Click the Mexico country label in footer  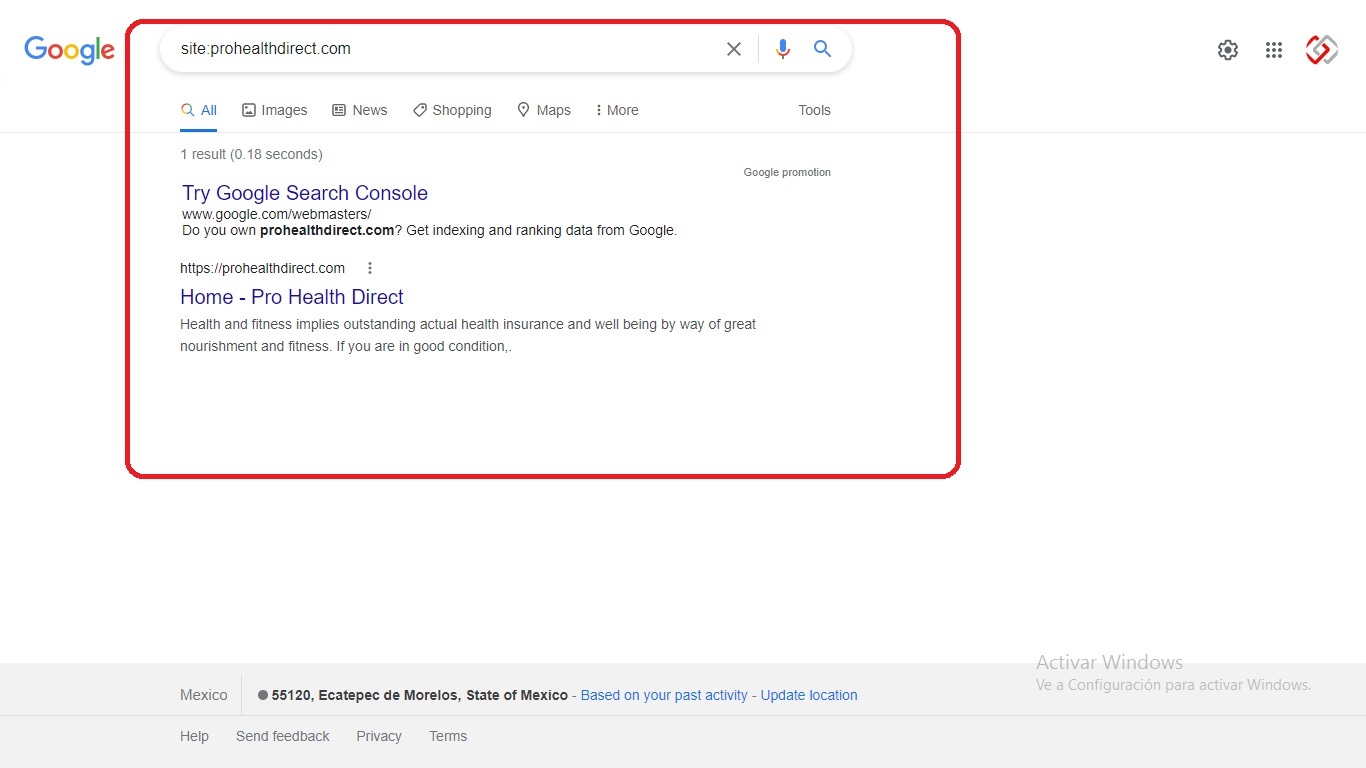pos(204,695)
